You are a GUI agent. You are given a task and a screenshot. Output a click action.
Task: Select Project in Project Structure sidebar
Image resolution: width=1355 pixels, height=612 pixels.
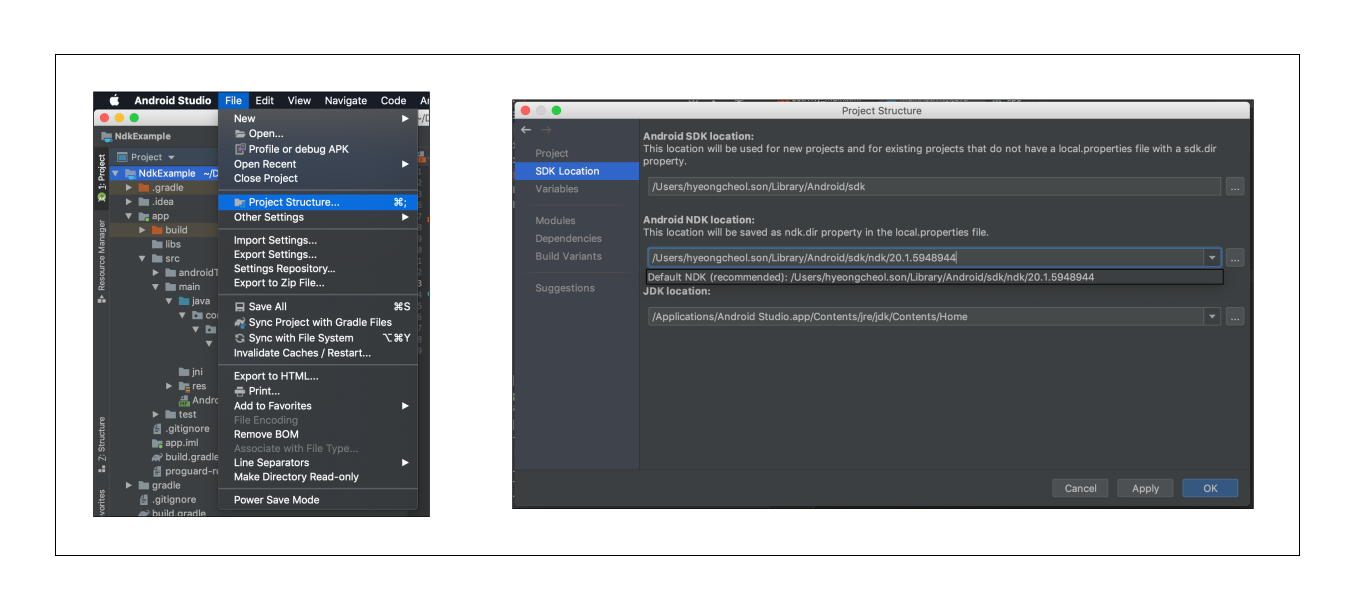(x=552, y=153)
